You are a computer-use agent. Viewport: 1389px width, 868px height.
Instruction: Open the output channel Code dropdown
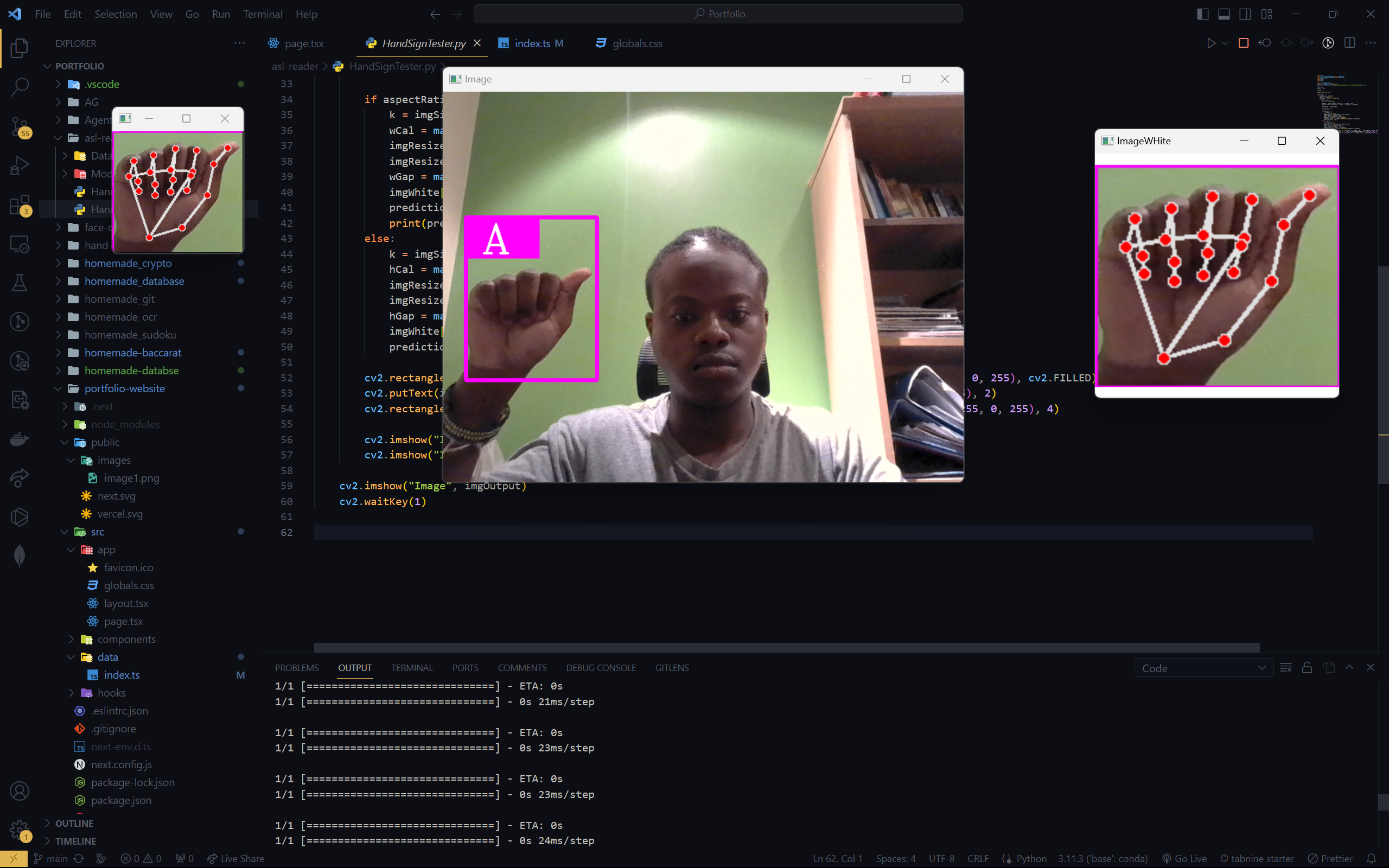pos(1203,668)
